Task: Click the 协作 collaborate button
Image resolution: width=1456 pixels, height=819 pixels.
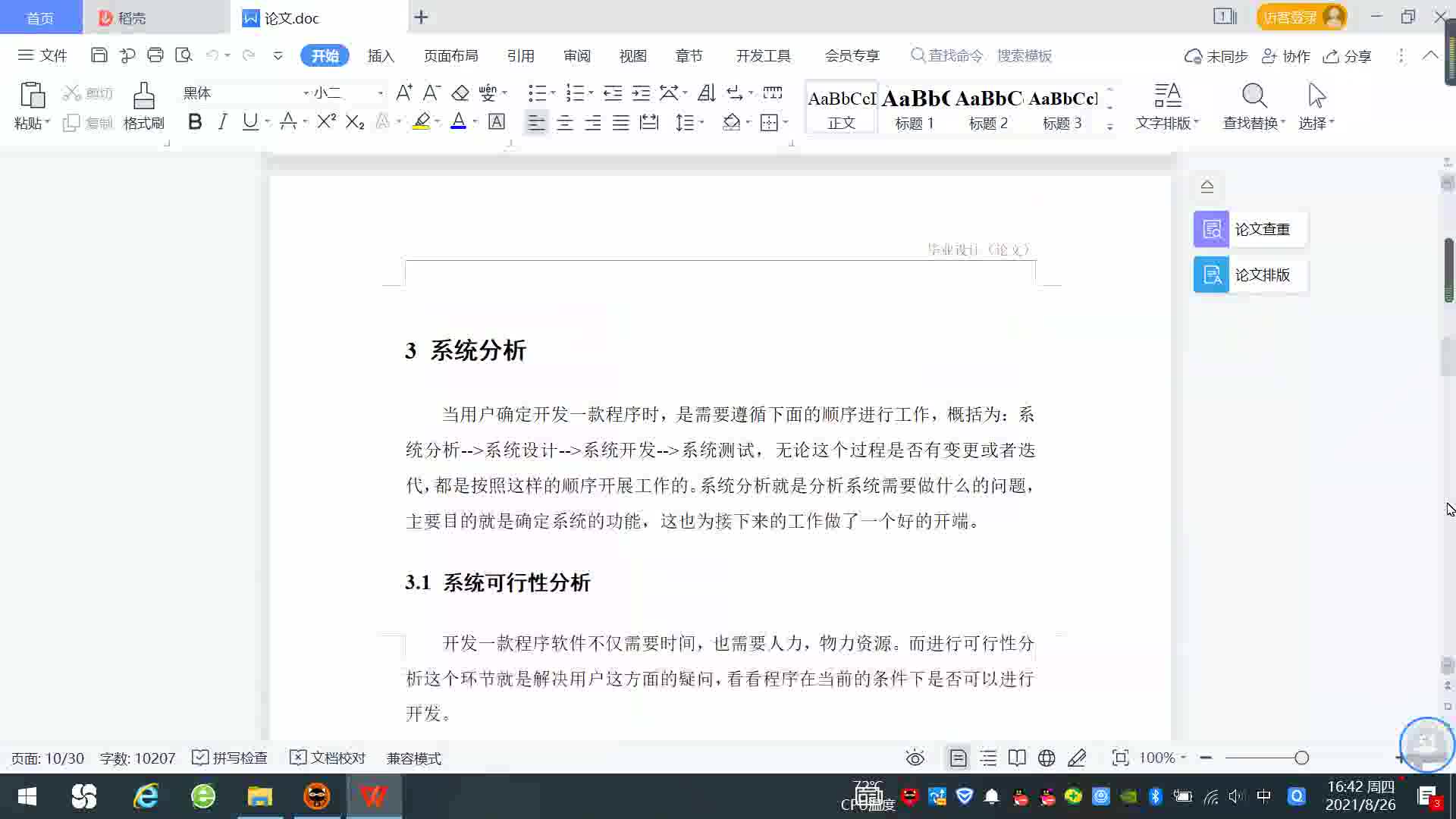Action: 1285,56
